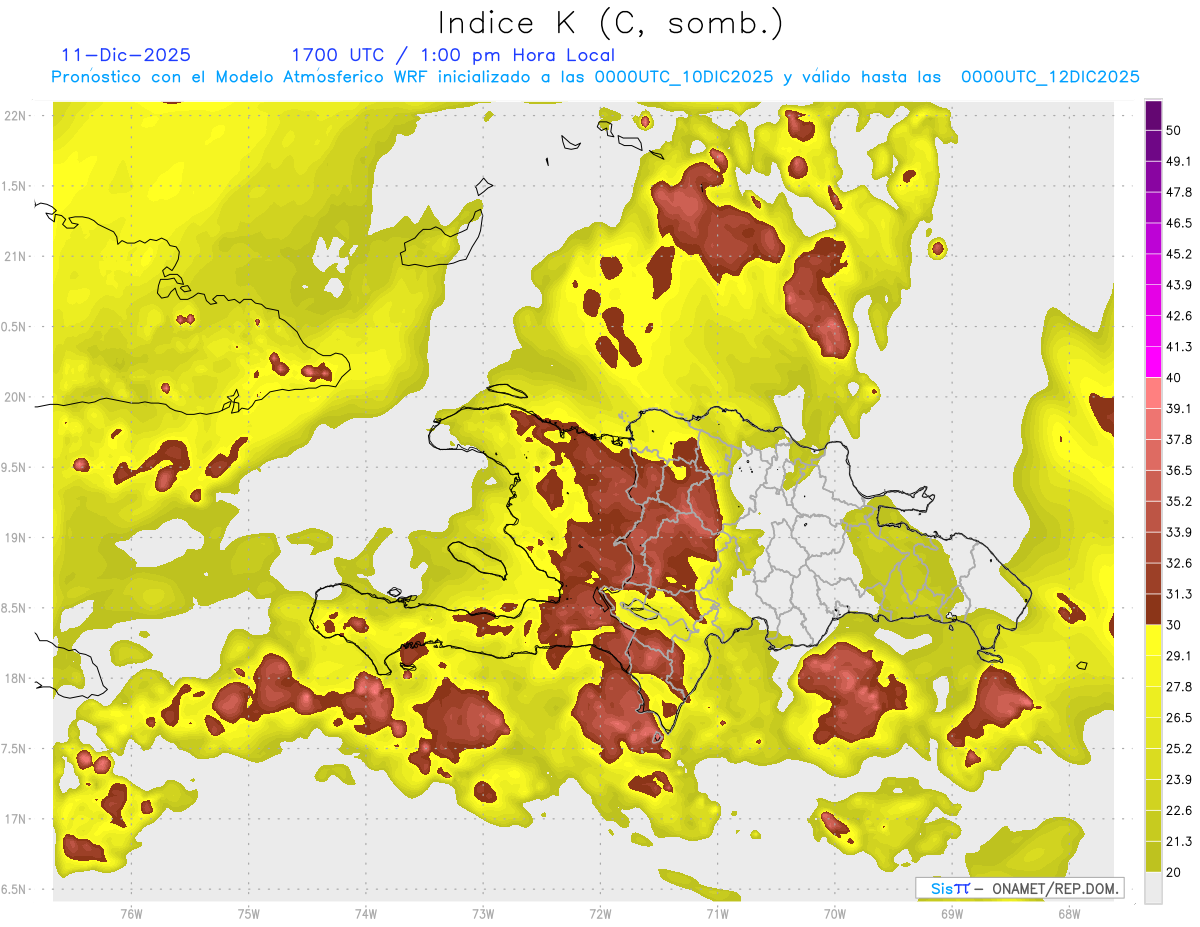Select the 68W longitude tick label
The height and width of the screenshot is (927, 1200).
click(x=1068, y=913)
